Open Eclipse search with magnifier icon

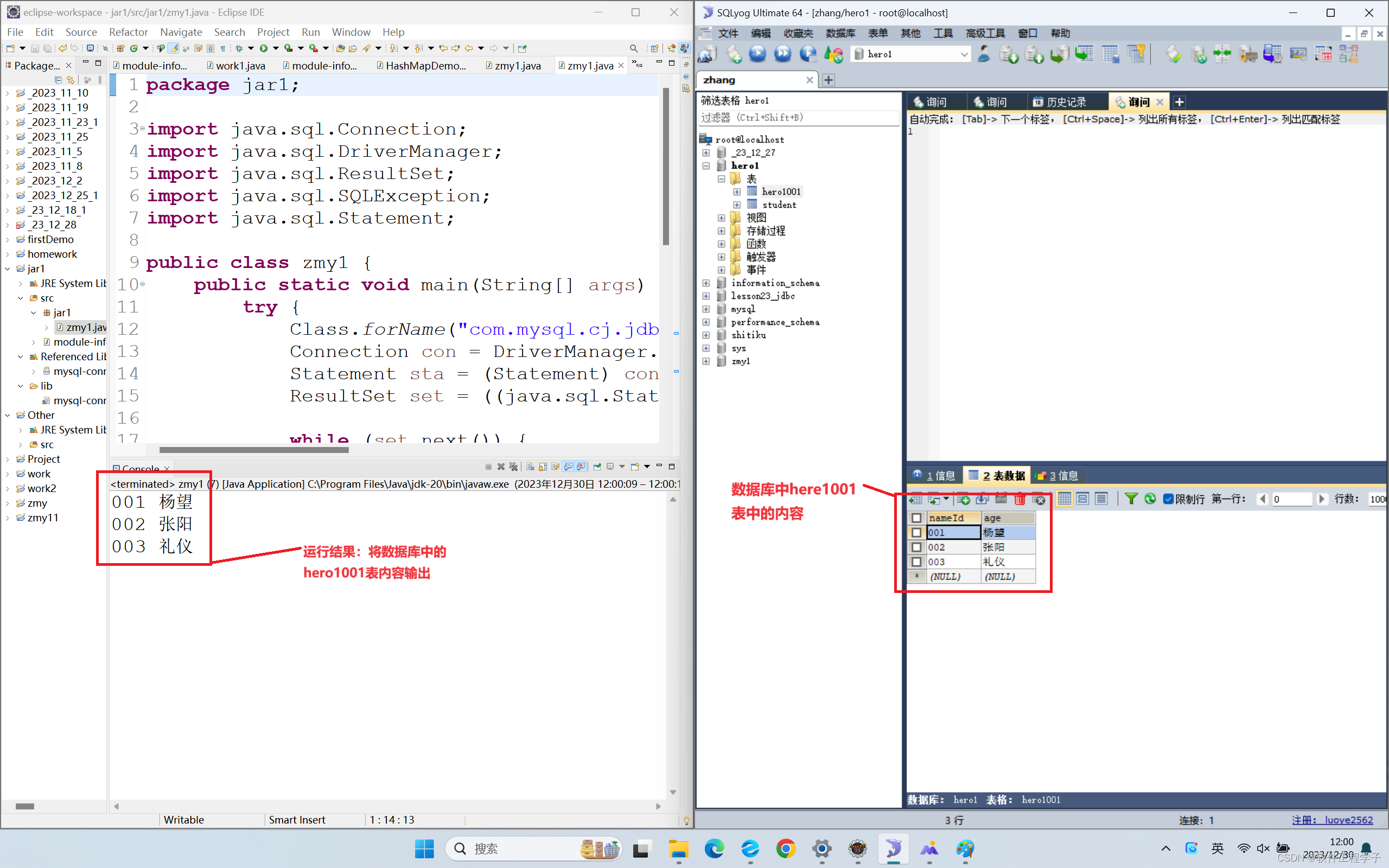point(634,48)
